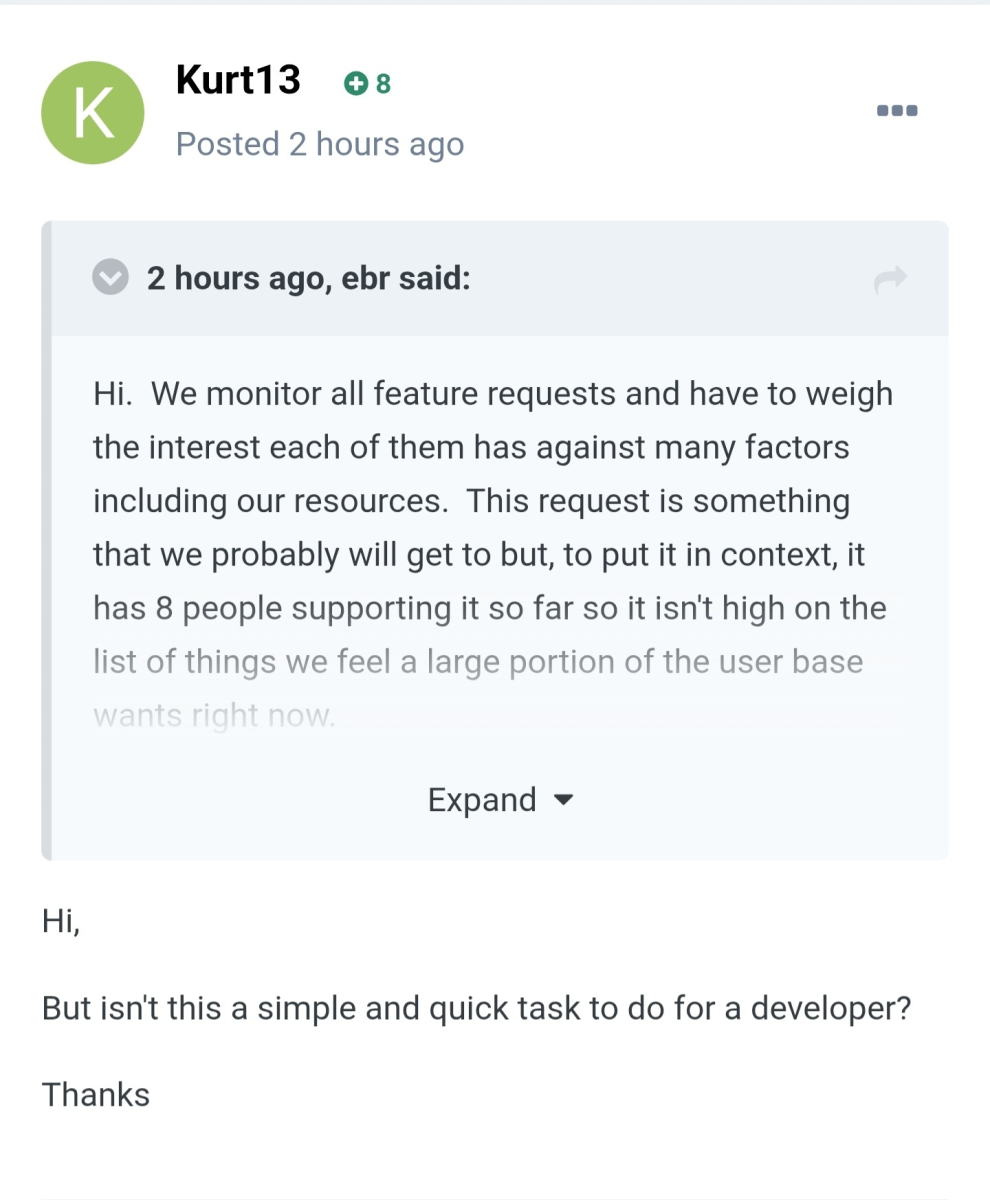Open the post options ellipsis menu
The height and width of the screenshot is (1200, 990).
click(x=896, y=110)
